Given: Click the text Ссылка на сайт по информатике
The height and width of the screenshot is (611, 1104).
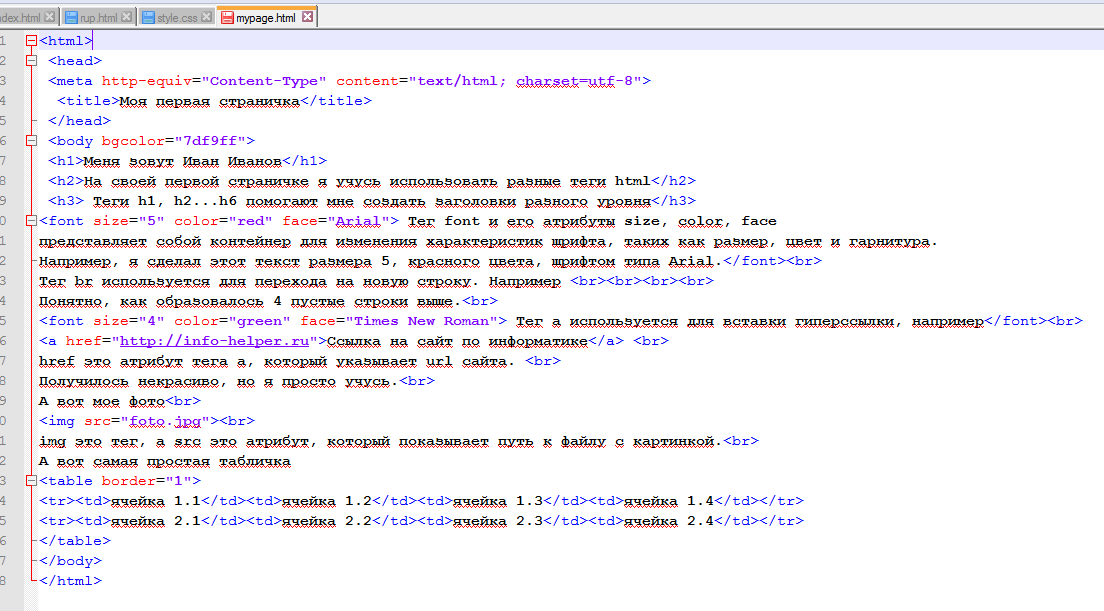Looking at the screenshot, I should pos(457,341).
